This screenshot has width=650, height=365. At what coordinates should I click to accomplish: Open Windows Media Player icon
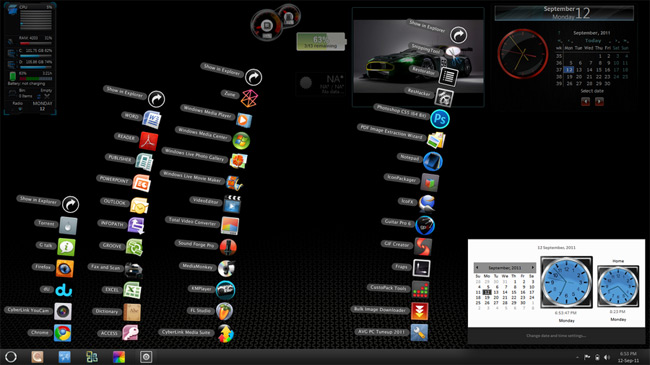(x=244, y=120)
